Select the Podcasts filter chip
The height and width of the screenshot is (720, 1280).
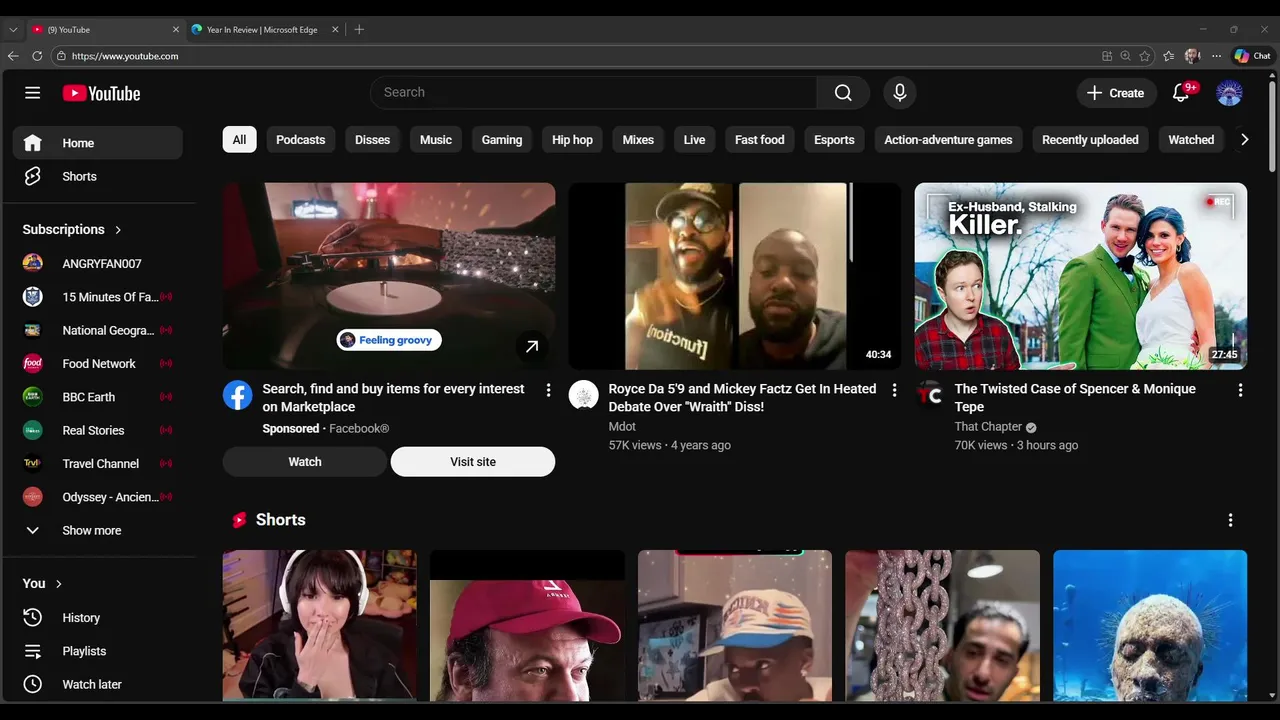[x=301, y=140]
